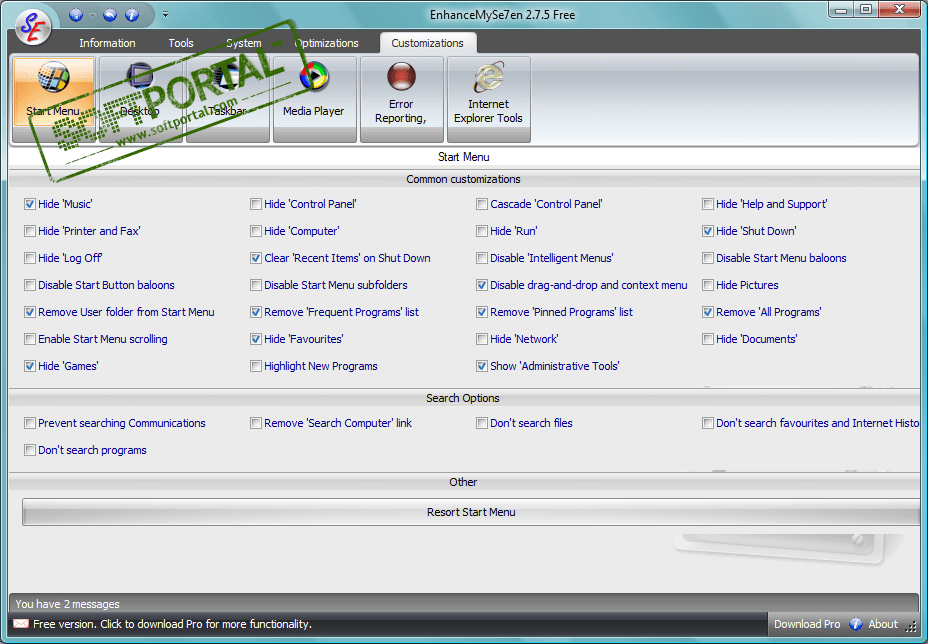Open the Media Player customization section
The image size is (928, 644).
(x=314, y=99)
